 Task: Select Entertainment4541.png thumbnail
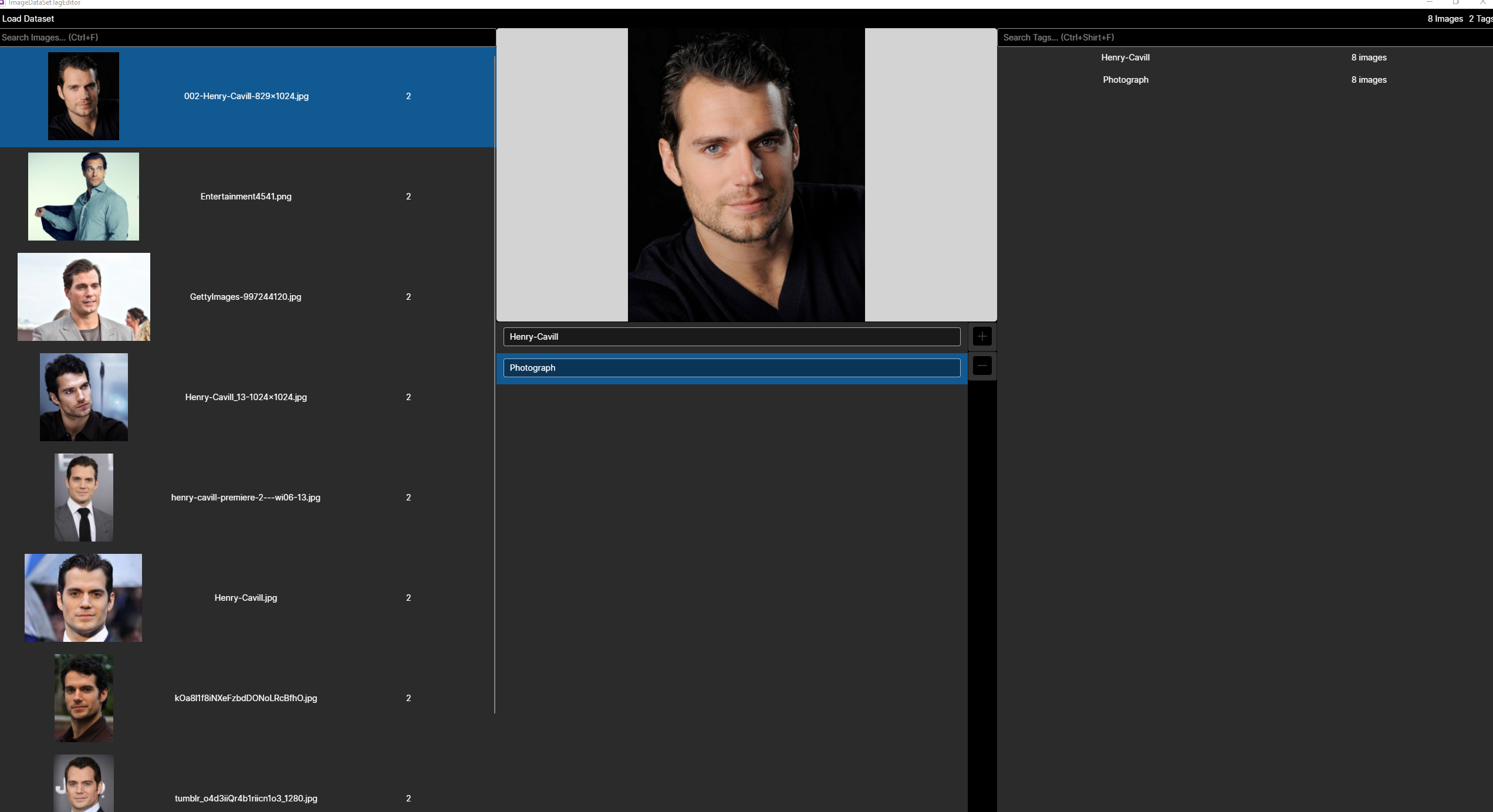83,197
